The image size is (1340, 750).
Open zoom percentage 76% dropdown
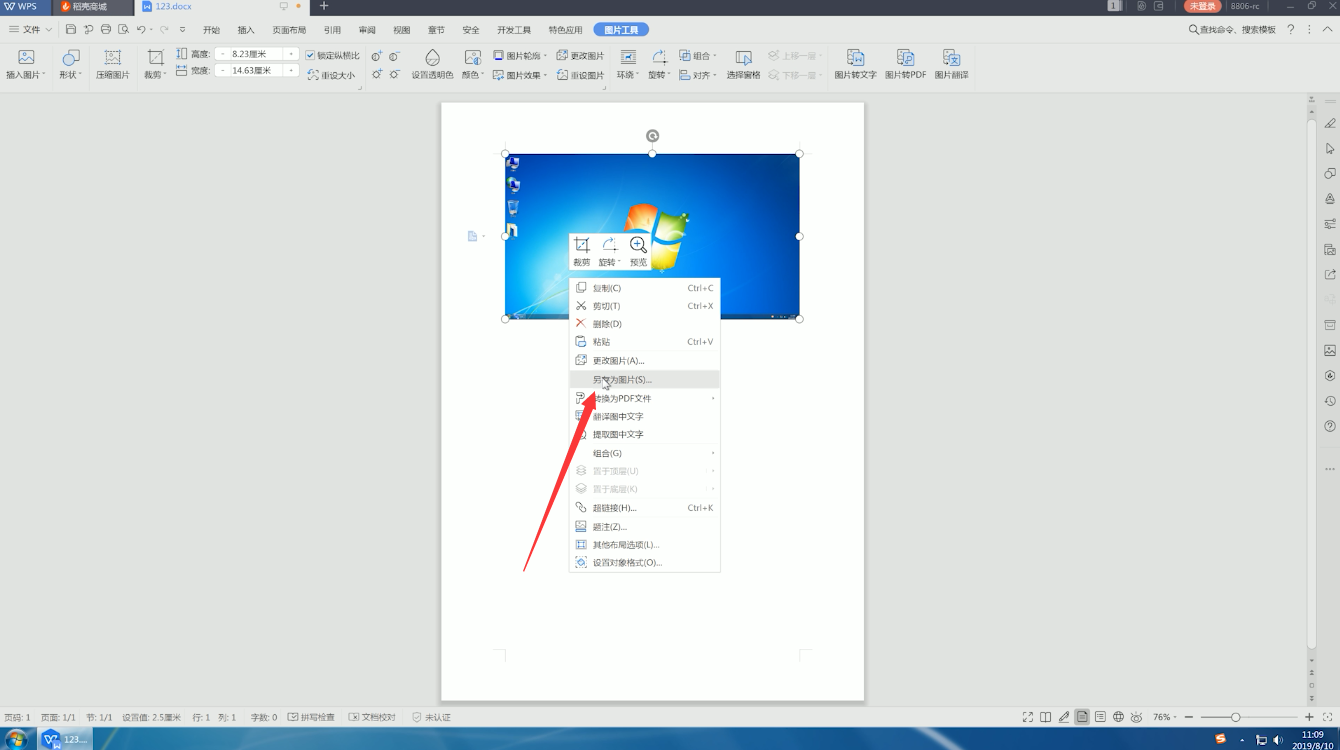(1165, 717)
